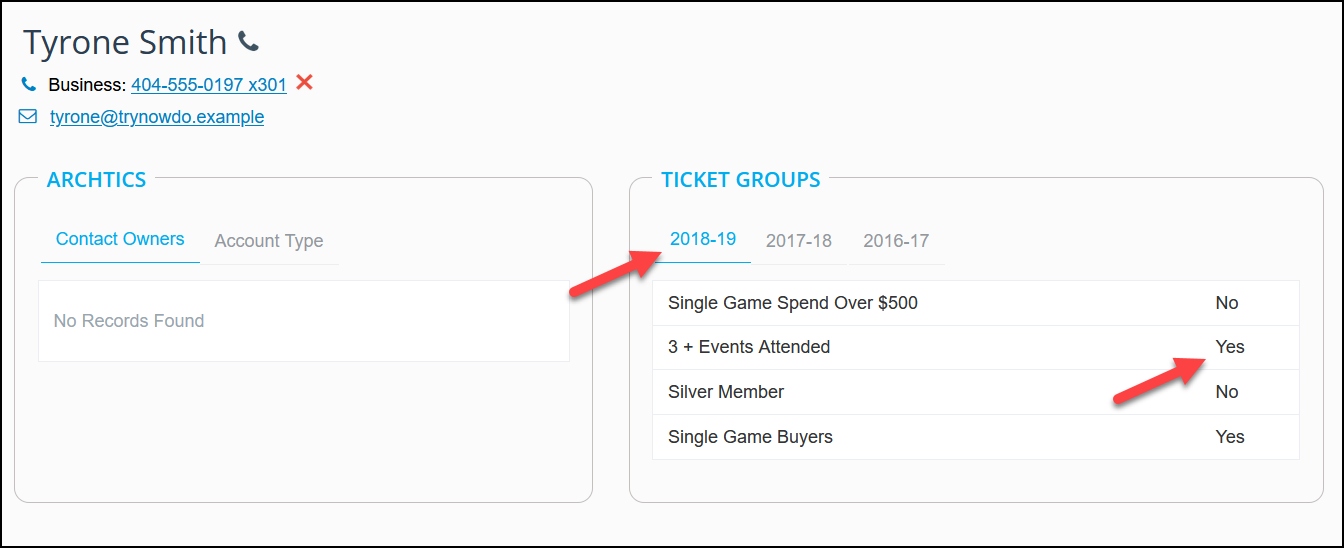Click the envelope email icon
This screenshot has width=1344, height=548.
click(x=28, y=117)
